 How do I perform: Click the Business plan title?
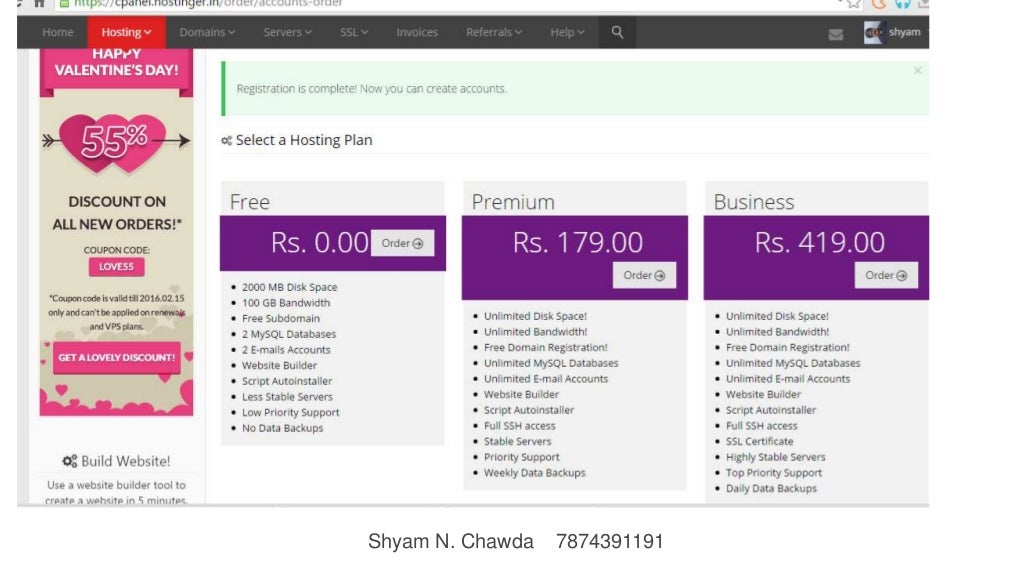(754, 202)
